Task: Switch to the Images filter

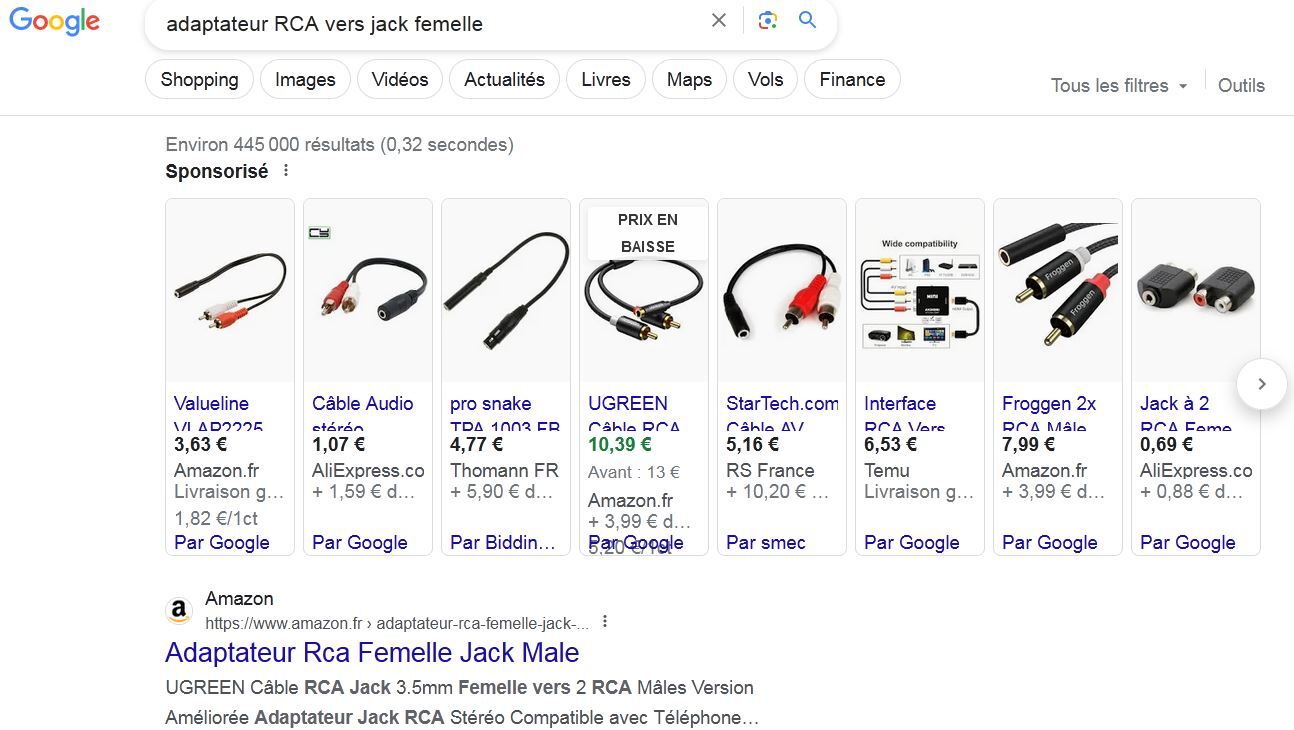Action: point(305,80)
